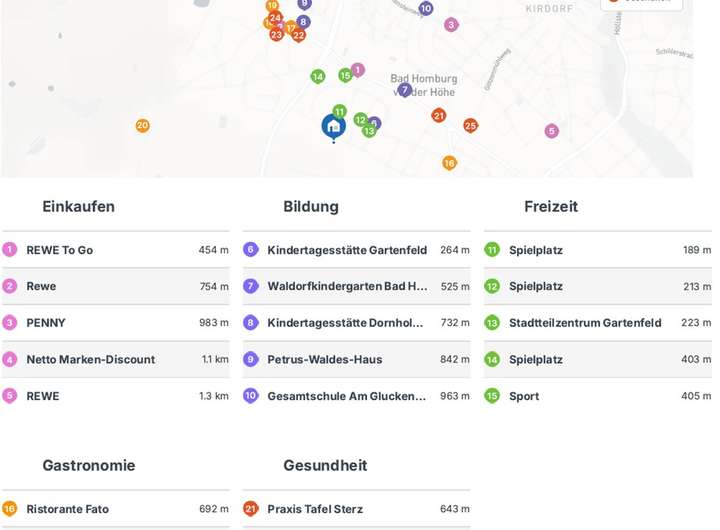Open the Sport entry

coord(598,396)
